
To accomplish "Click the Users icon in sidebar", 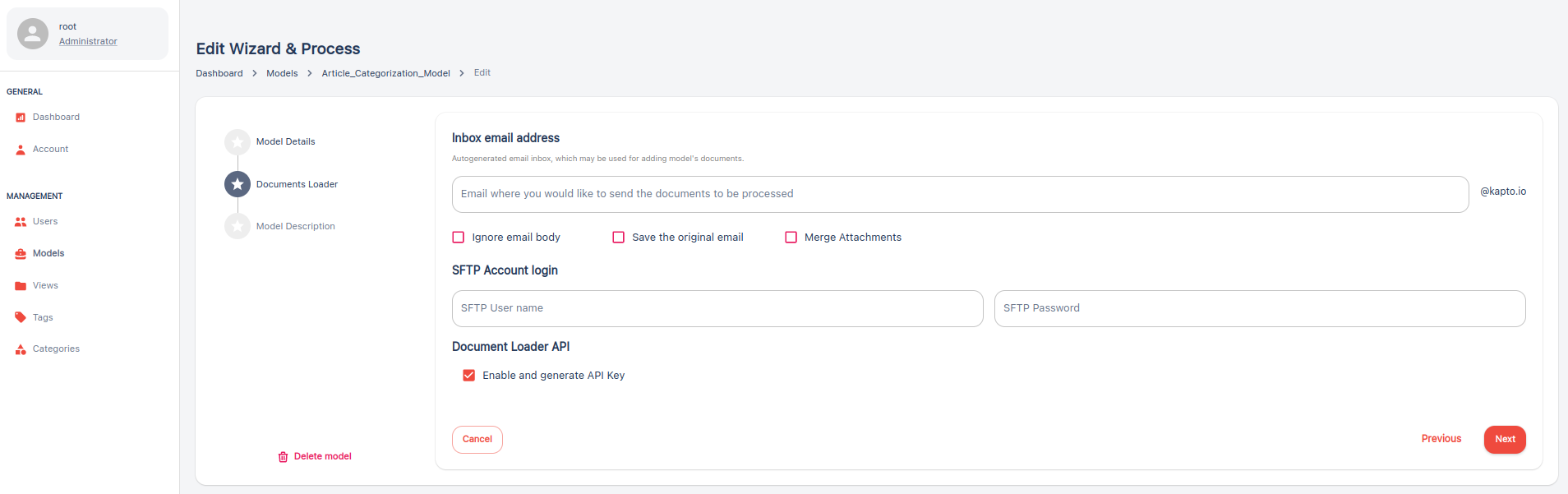I will click(x=21, y=222).
